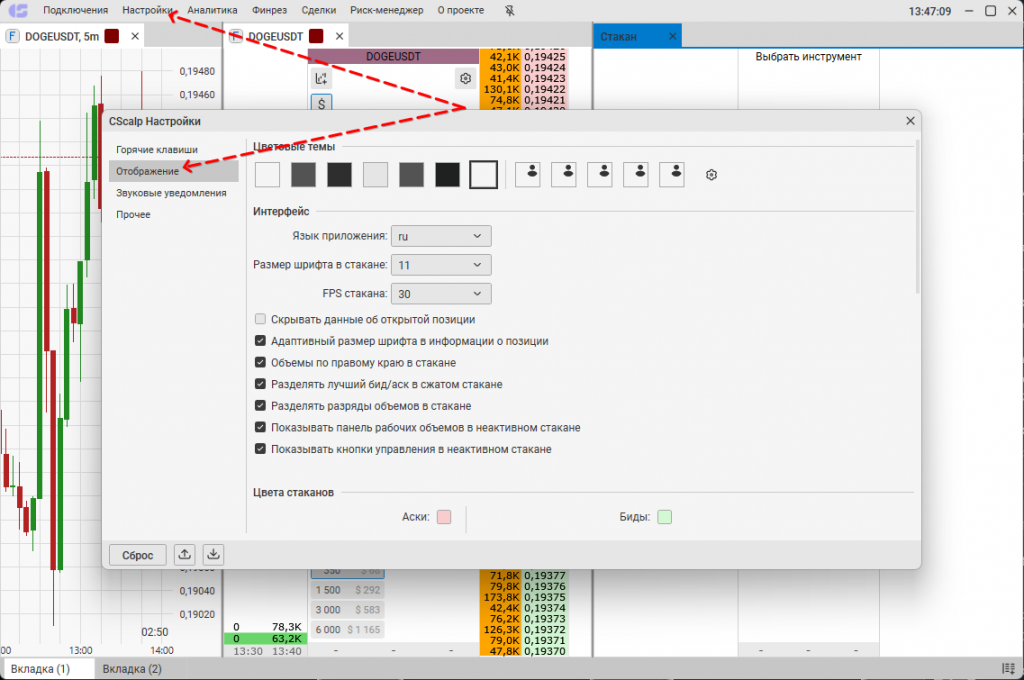Toggle the dollar sign volume mode button
The width and height of the screenshot is (1024, 680).
[321, 103]
